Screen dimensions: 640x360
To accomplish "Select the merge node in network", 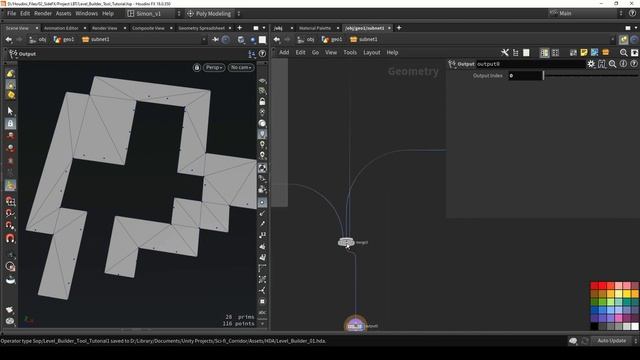I will click(346, 242).
